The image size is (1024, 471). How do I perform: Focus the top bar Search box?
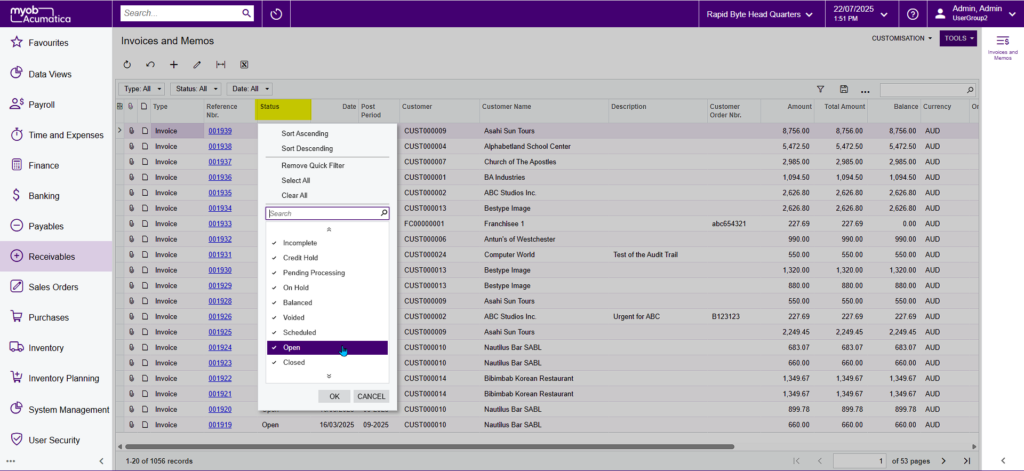(x=187, y=13)
